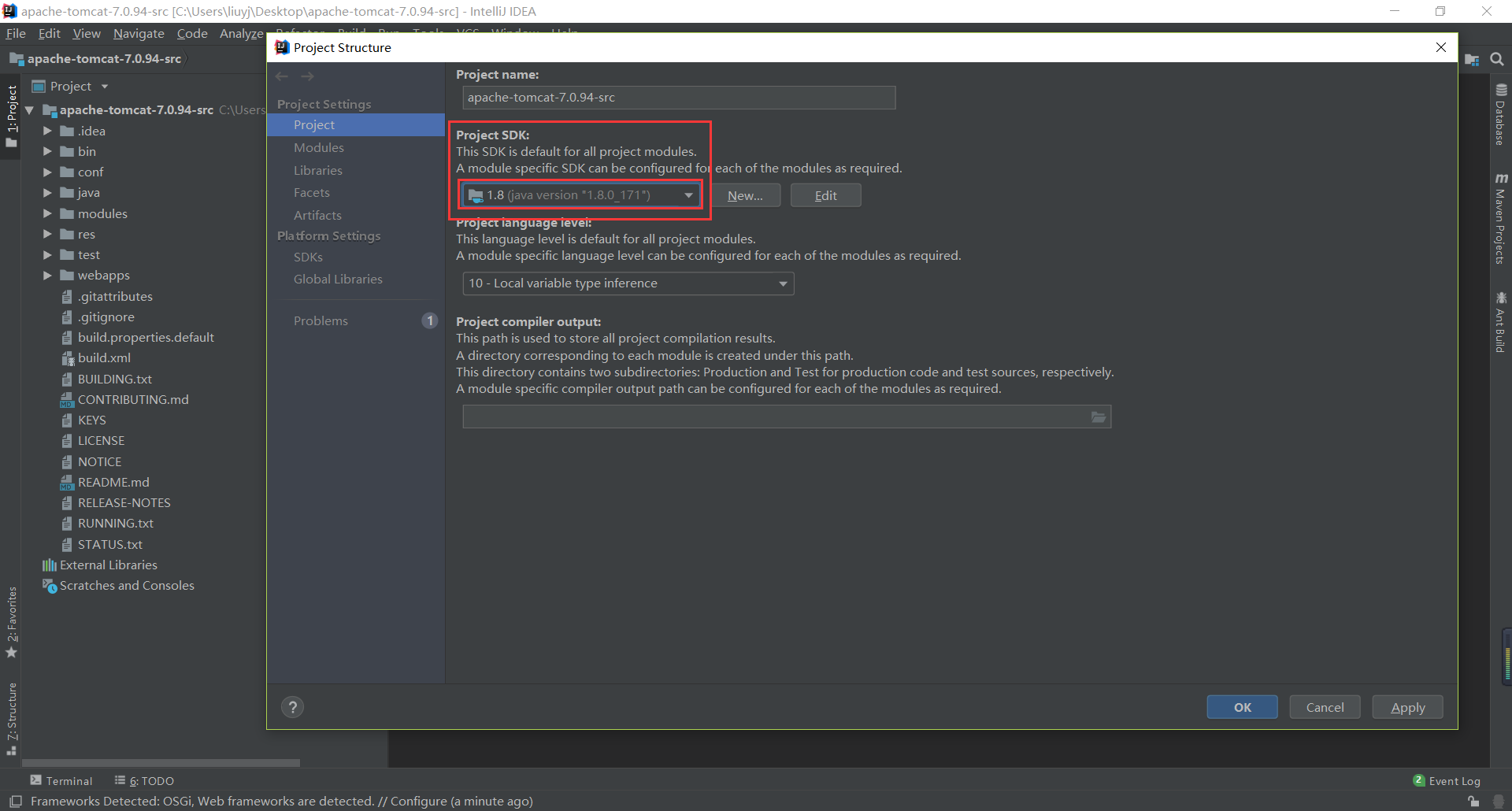
Task: Select README.md file
Action: click(113, 483)
